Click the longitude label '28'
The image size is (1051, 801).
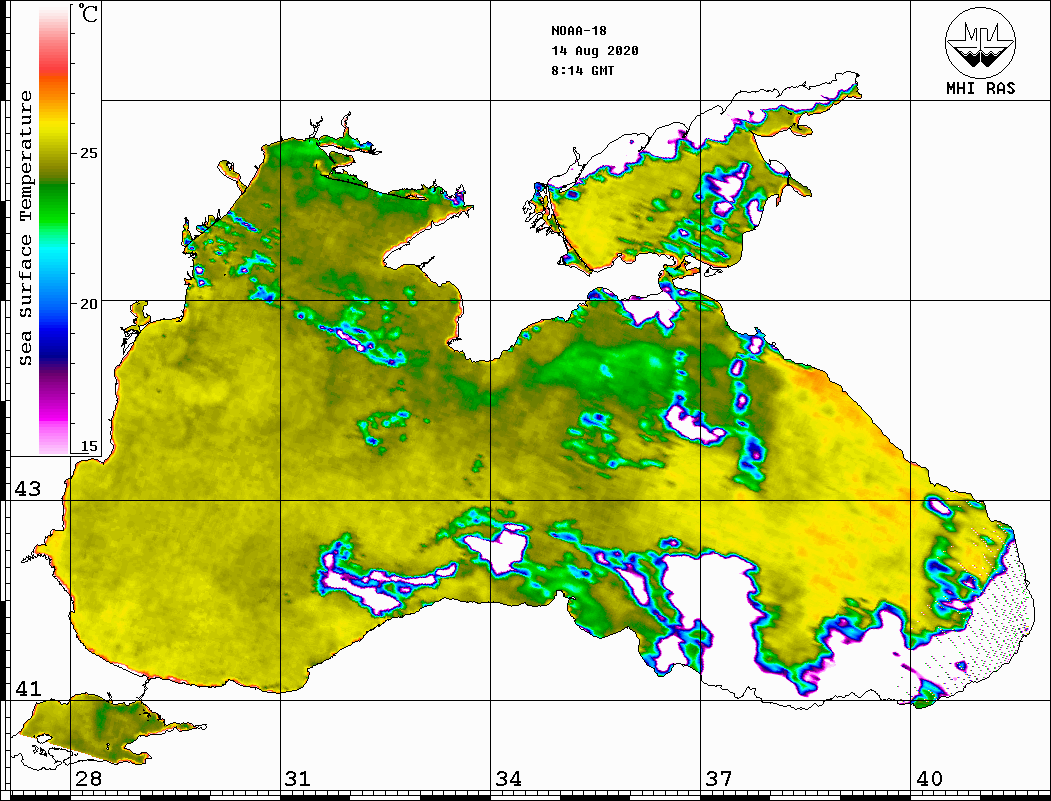click(88, 778)
